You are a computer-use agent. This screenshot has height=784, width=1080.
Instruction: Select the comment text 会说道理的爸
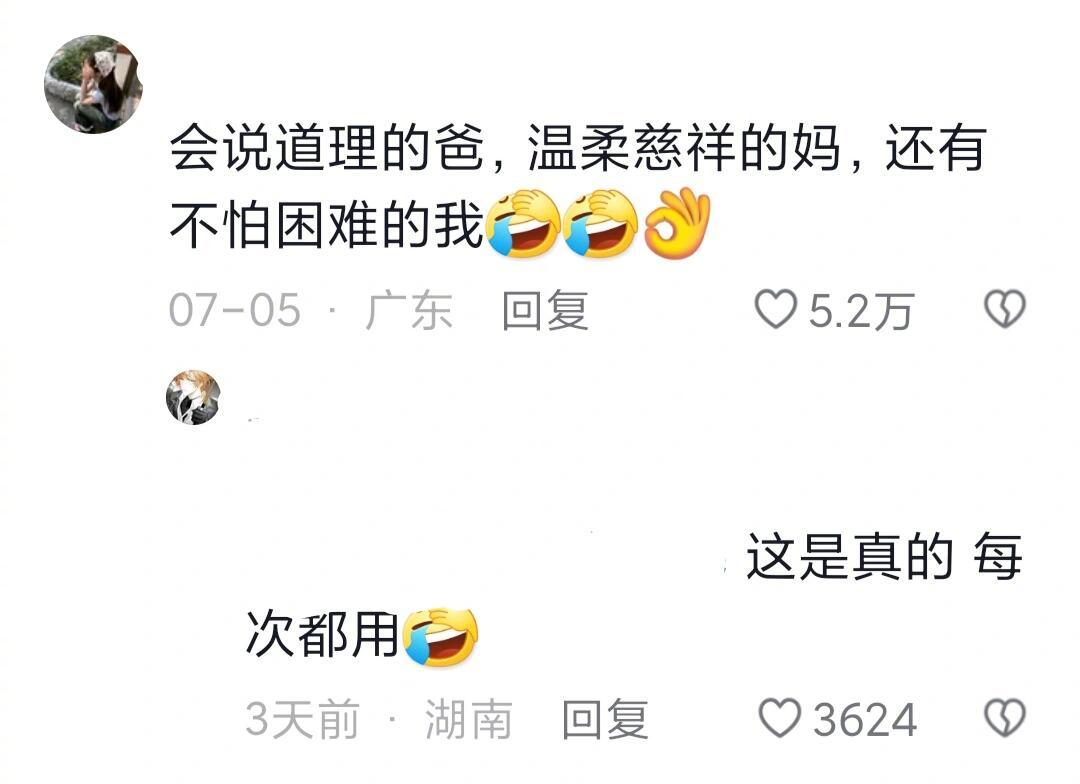326,147
